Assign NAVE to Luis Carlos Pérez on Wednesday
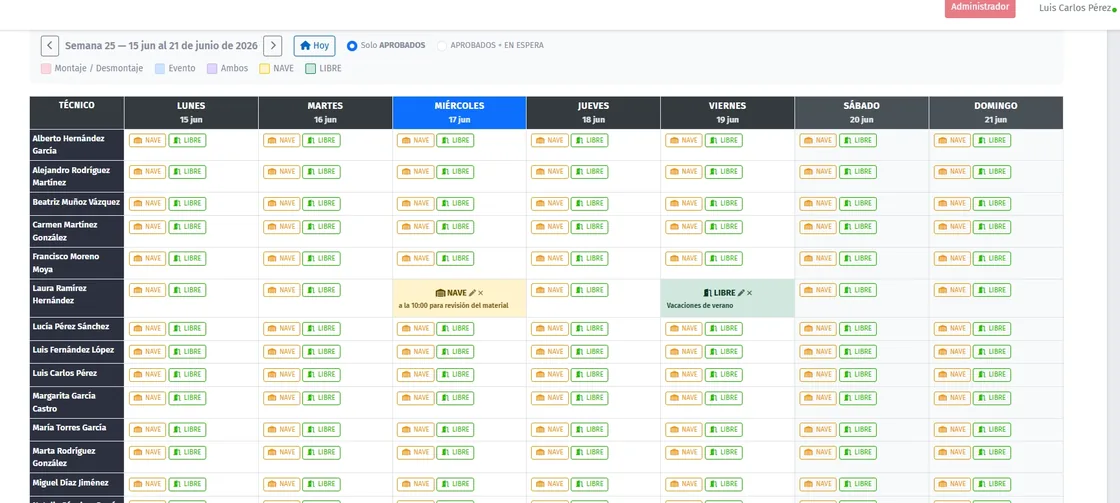1120x503 pixels. [416, 374]
